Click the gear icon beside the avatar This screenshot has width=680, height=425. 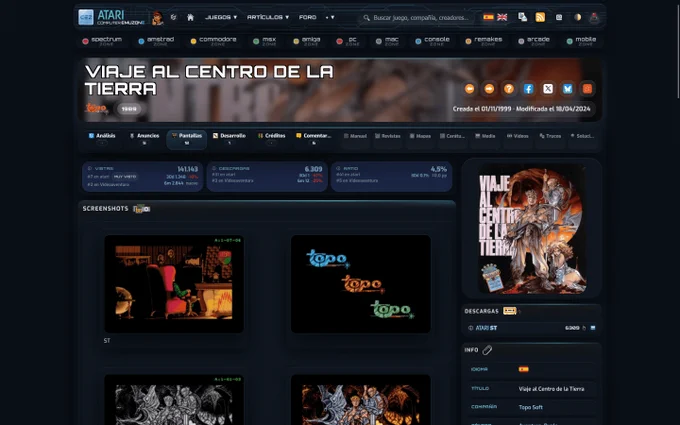pyautogui.click(x=173, y=17)
